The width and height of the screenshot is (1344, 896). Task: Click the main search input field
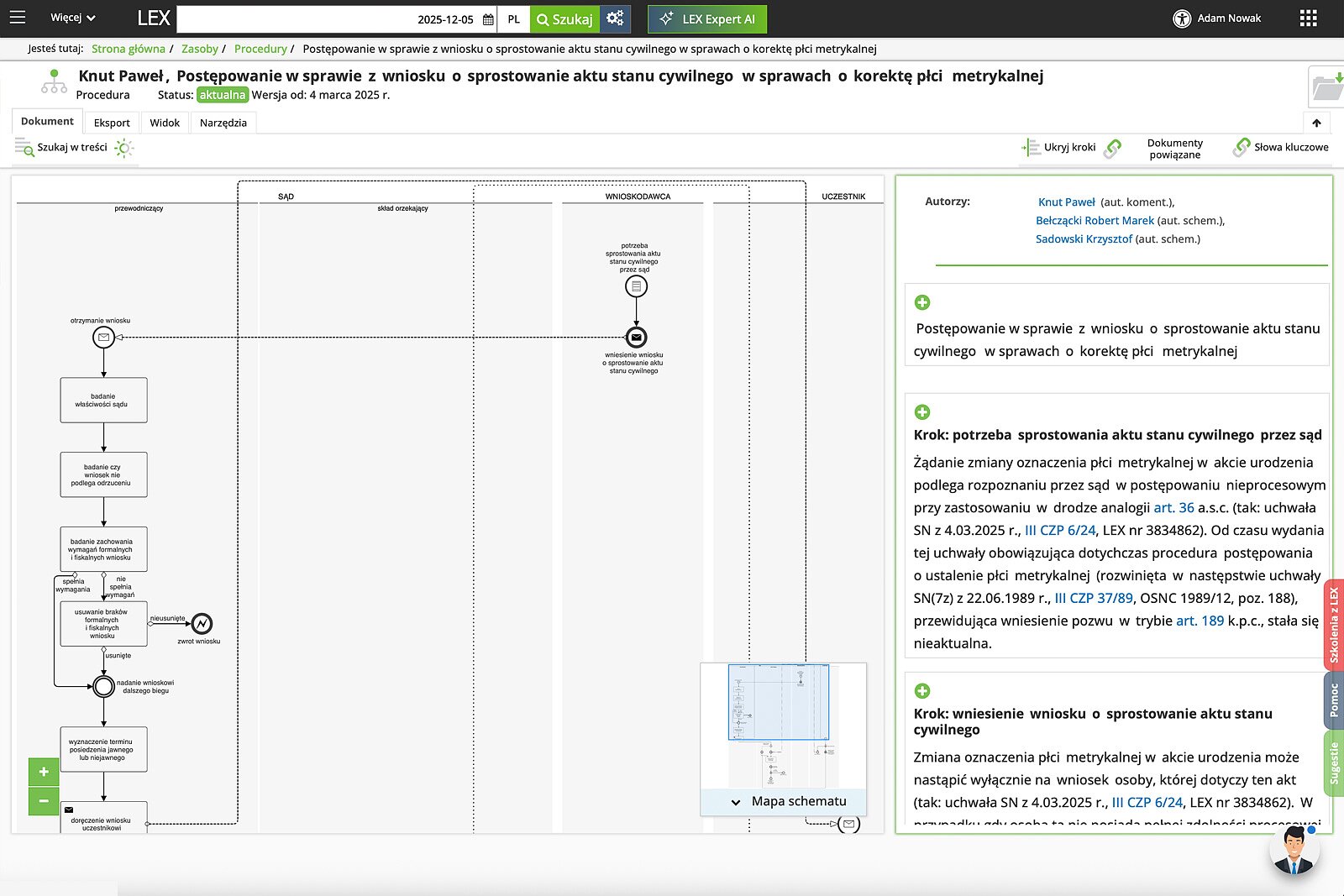294,19
